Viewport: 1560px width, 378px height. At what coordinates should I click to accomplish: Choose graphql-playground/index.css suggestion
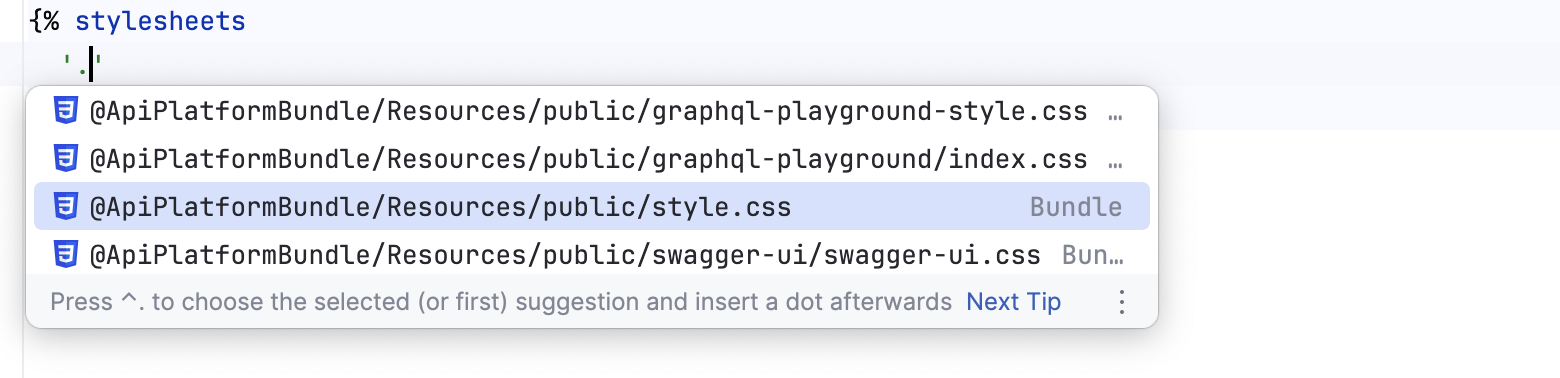pos(591,159)
